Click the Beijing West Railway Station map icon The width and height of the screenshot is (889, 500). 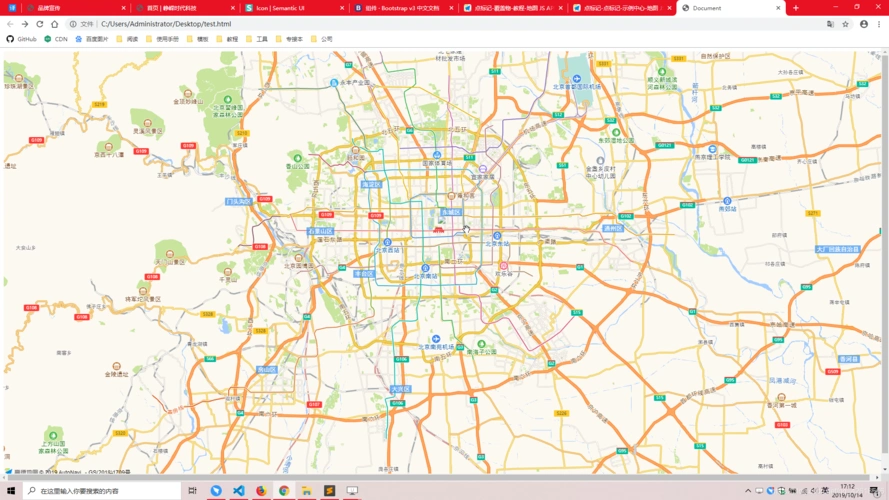tap(388, 242)
